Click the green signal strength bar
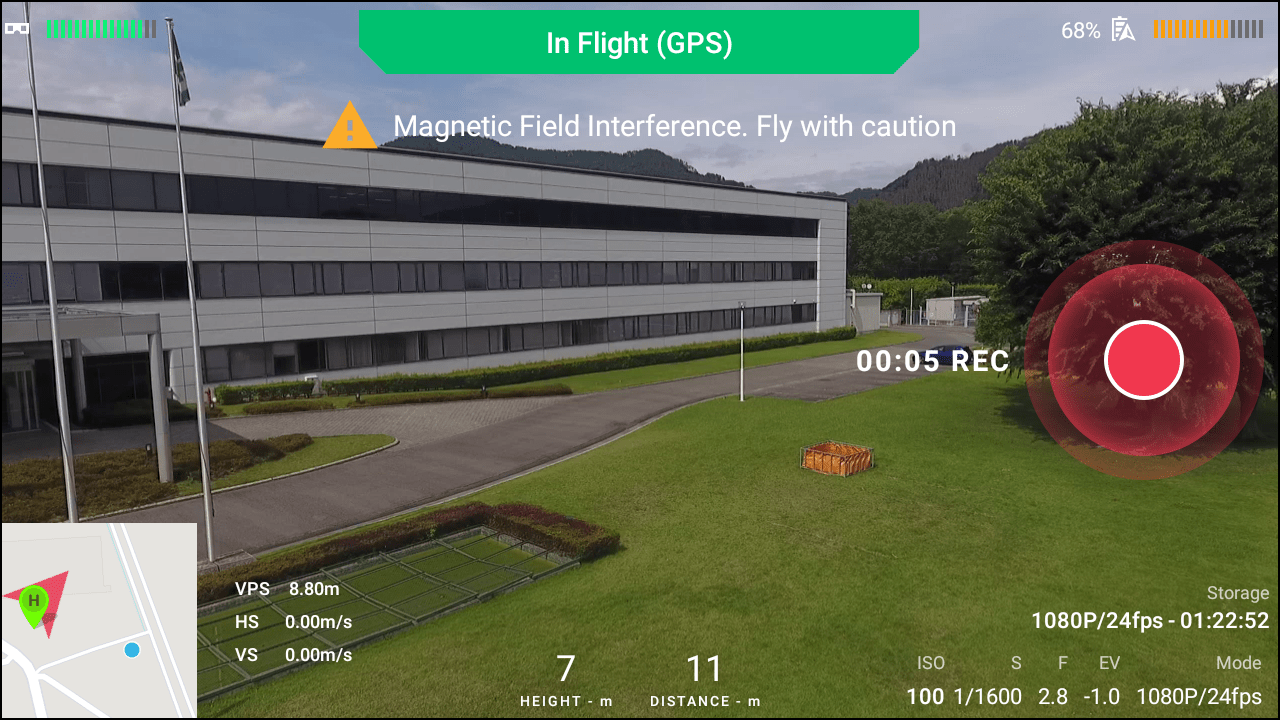The width and height of the screenshot is (1280, 720). 100,29
